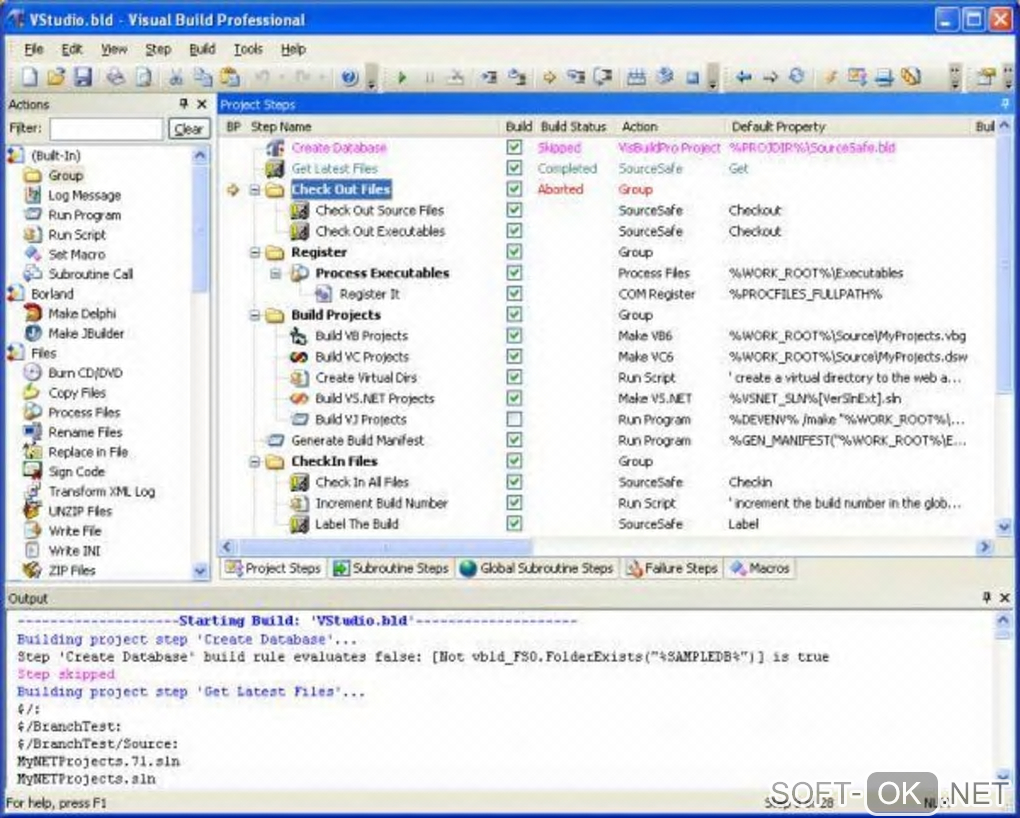Select the Set Macro action icon
This screenshot has height=818, width=1020.
click(32, 254)
